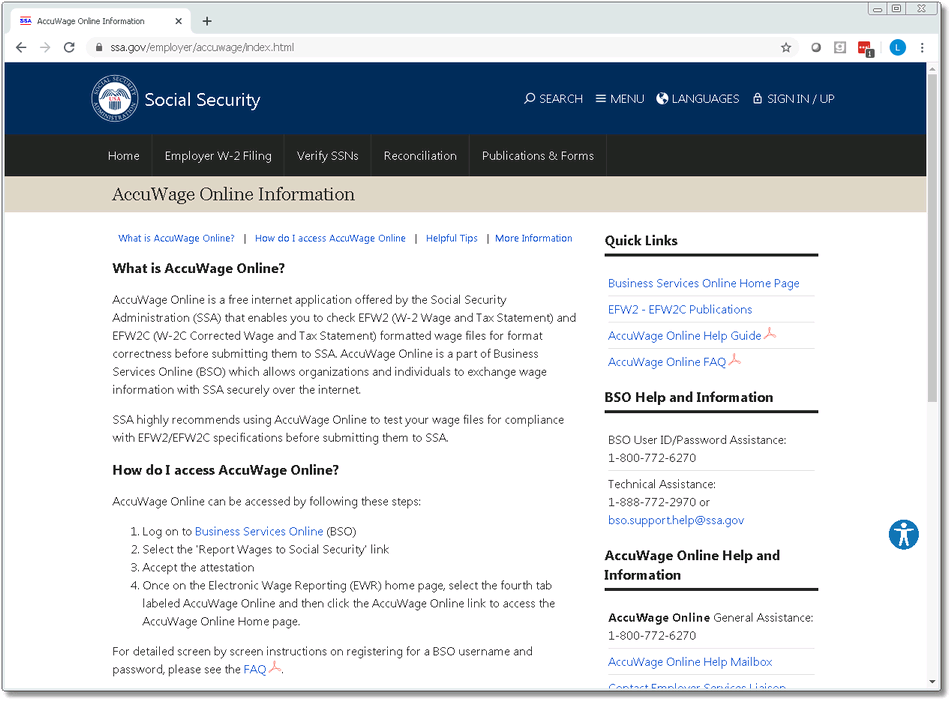Open the blue L profile avatar
The height and width of the screenshot is (702, 952).
pos(897,47)
